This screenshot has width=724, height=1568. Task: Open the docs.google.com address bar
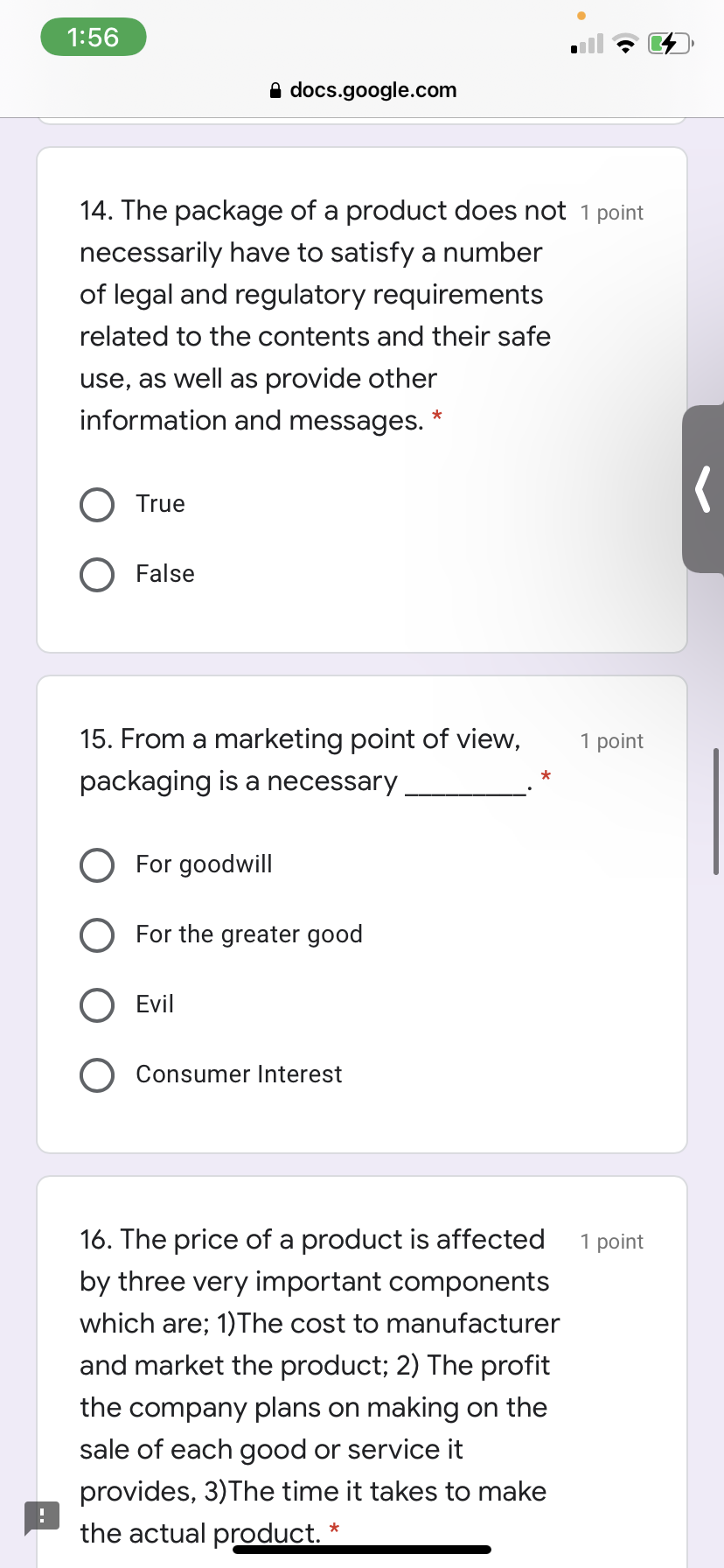coord(374,90)
